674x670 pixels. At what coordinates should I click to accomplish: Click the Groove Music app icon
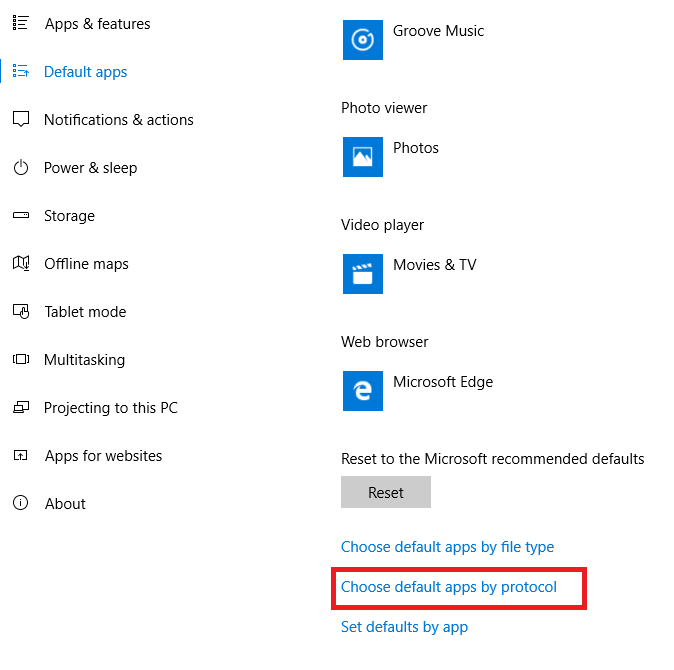click(363, 40)
